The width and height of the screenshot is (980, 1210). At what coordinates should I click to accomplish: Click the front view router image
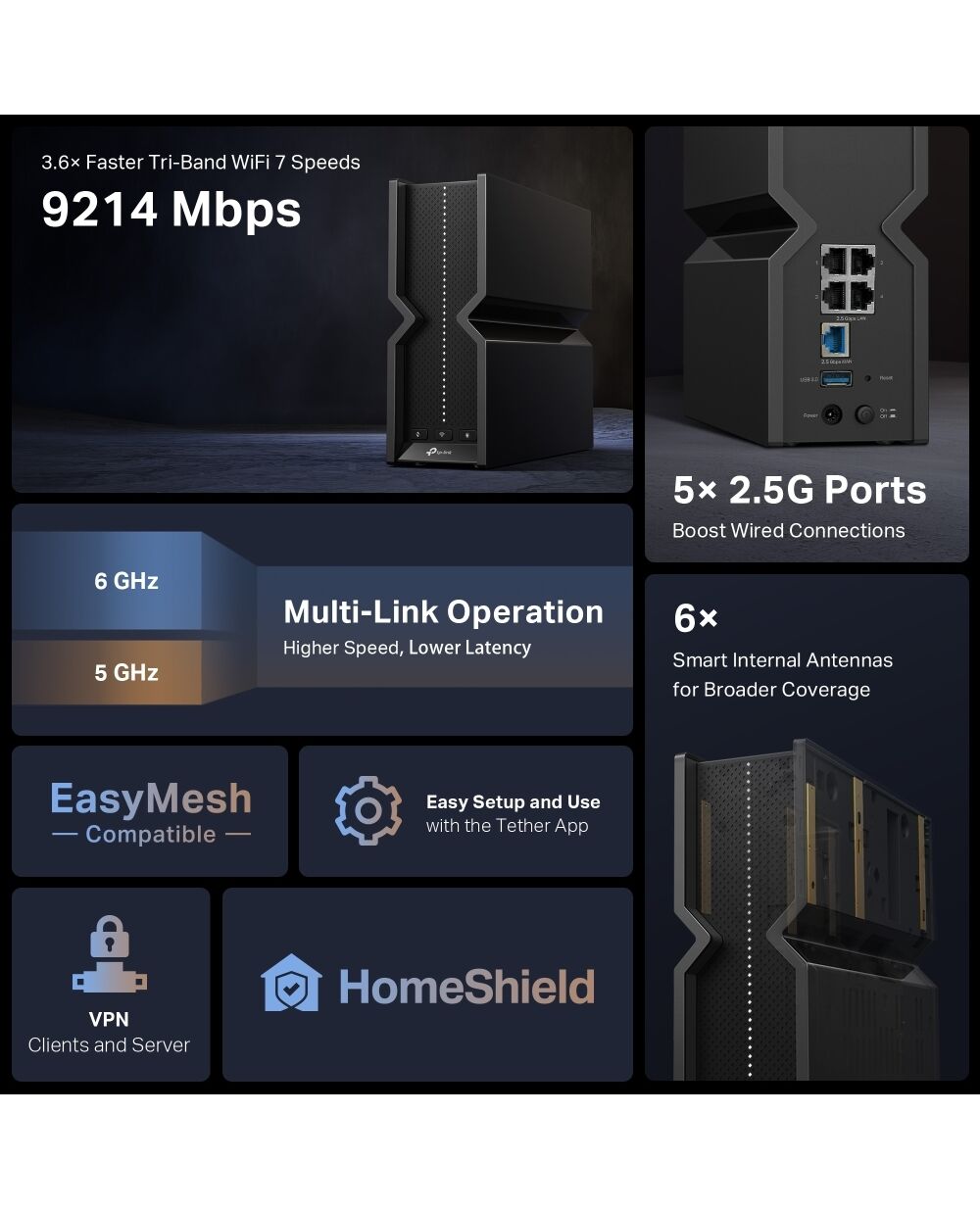(495, 321)
